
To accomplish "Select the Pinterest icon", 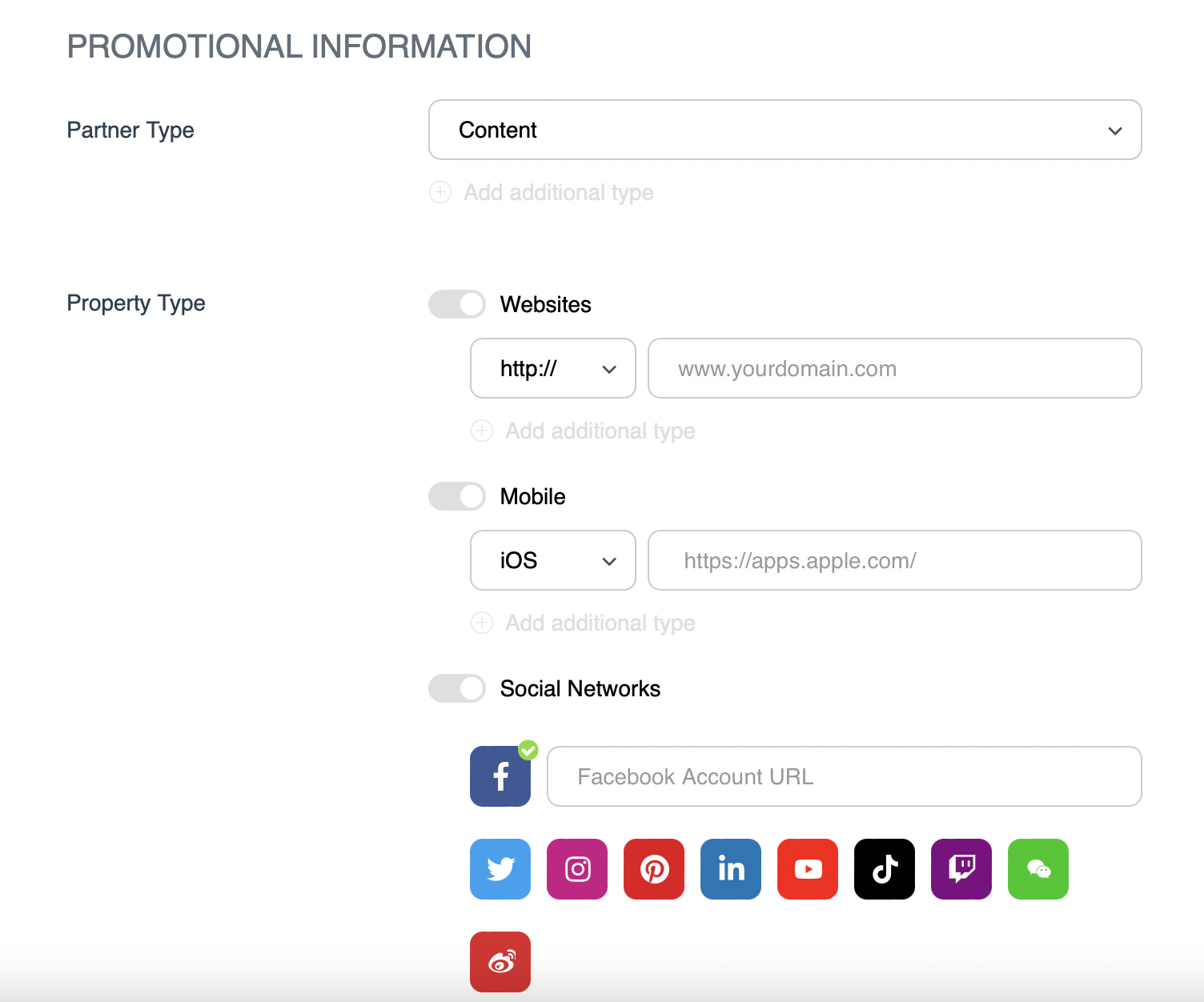I will [654, 869].
